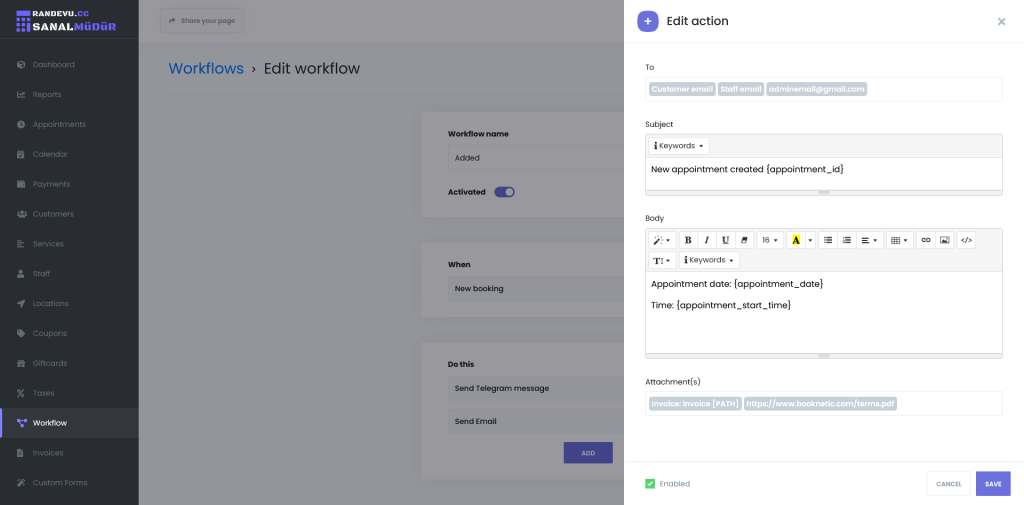Image resolution: width=1024 pixels, height=505 pixels.
Task: Toggle bold formatting in body editor
Action: (x=688, y=240)
